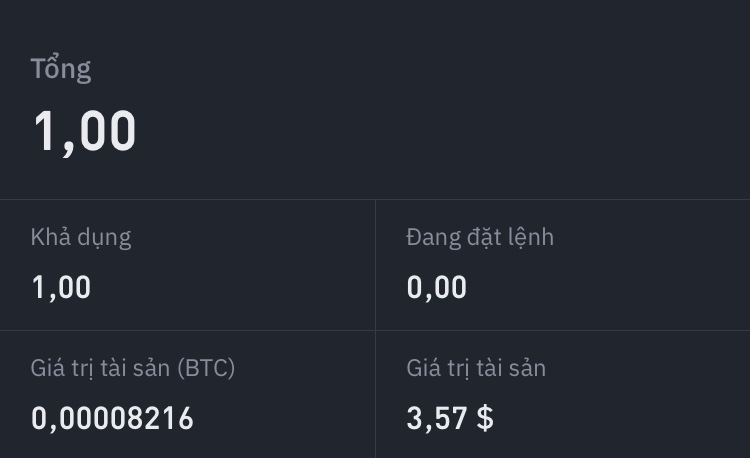The image size is (750, 458).
Task: Click the divider line below Đang đặt lệnh amount
Action: tap(562, 330)
